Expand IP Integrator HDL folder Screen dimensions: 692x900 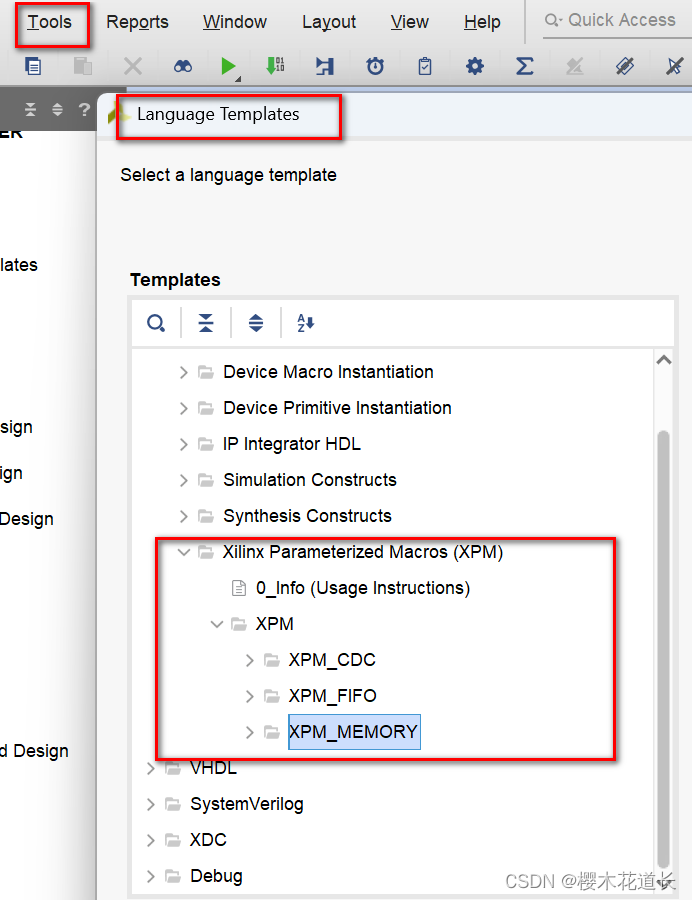click(x=183, y=444)
